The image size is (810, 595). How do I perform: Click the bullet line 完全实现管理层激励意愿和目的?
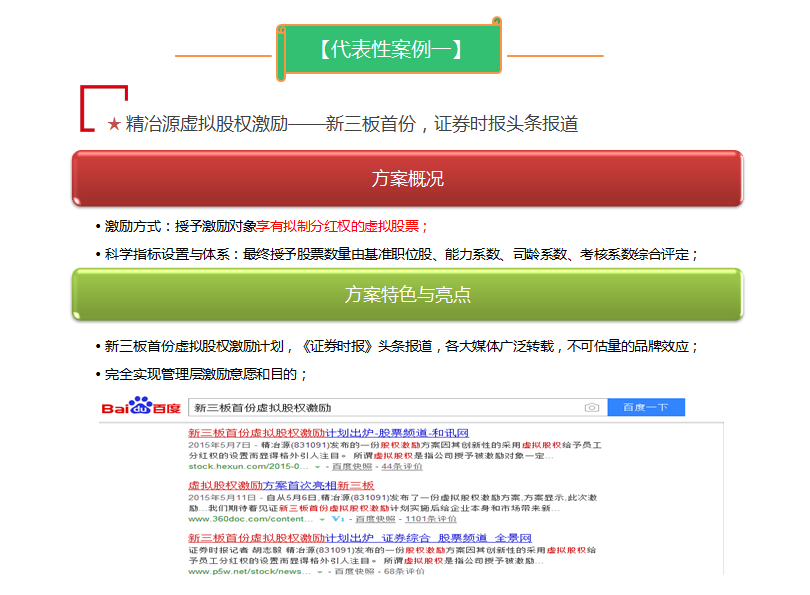pyautogui.click(x=201, y=374)
